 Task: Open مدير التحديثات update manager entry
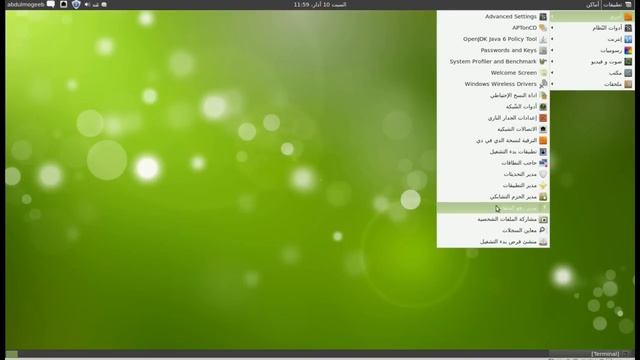pyautogui.click(x=493, y=174)
